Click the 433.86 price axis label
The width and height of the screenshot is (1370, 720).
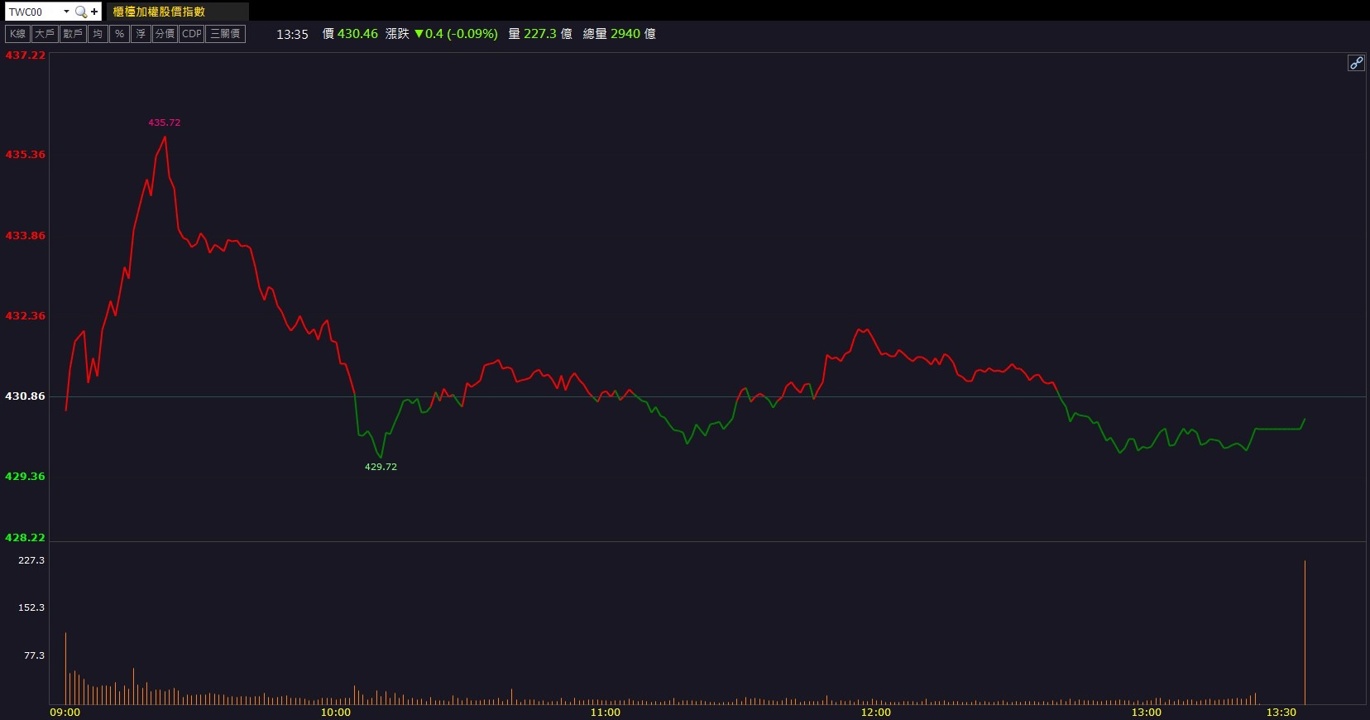tap(26, 236)
